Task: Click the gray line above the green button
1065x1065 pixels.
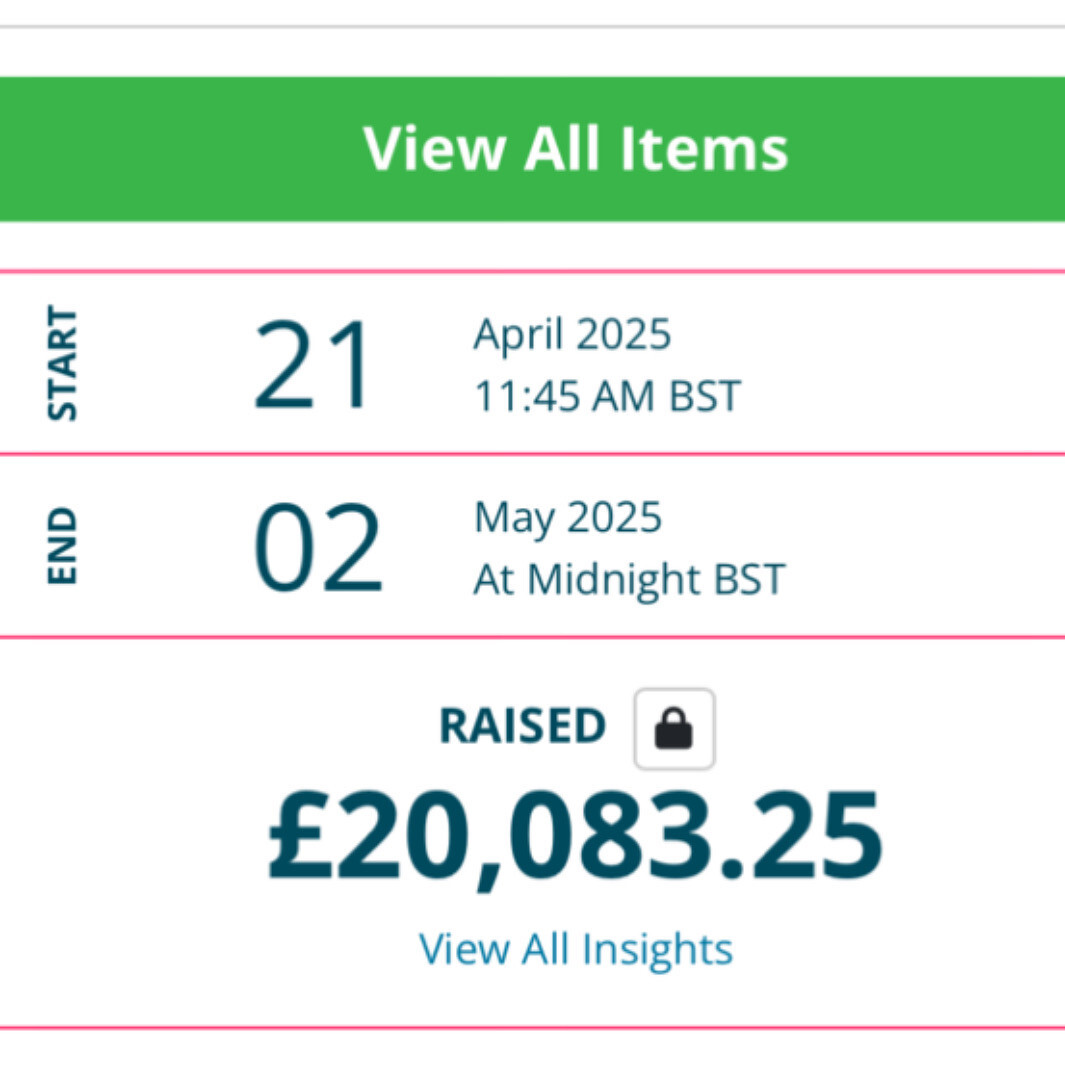Action: (x=532, y=27)
